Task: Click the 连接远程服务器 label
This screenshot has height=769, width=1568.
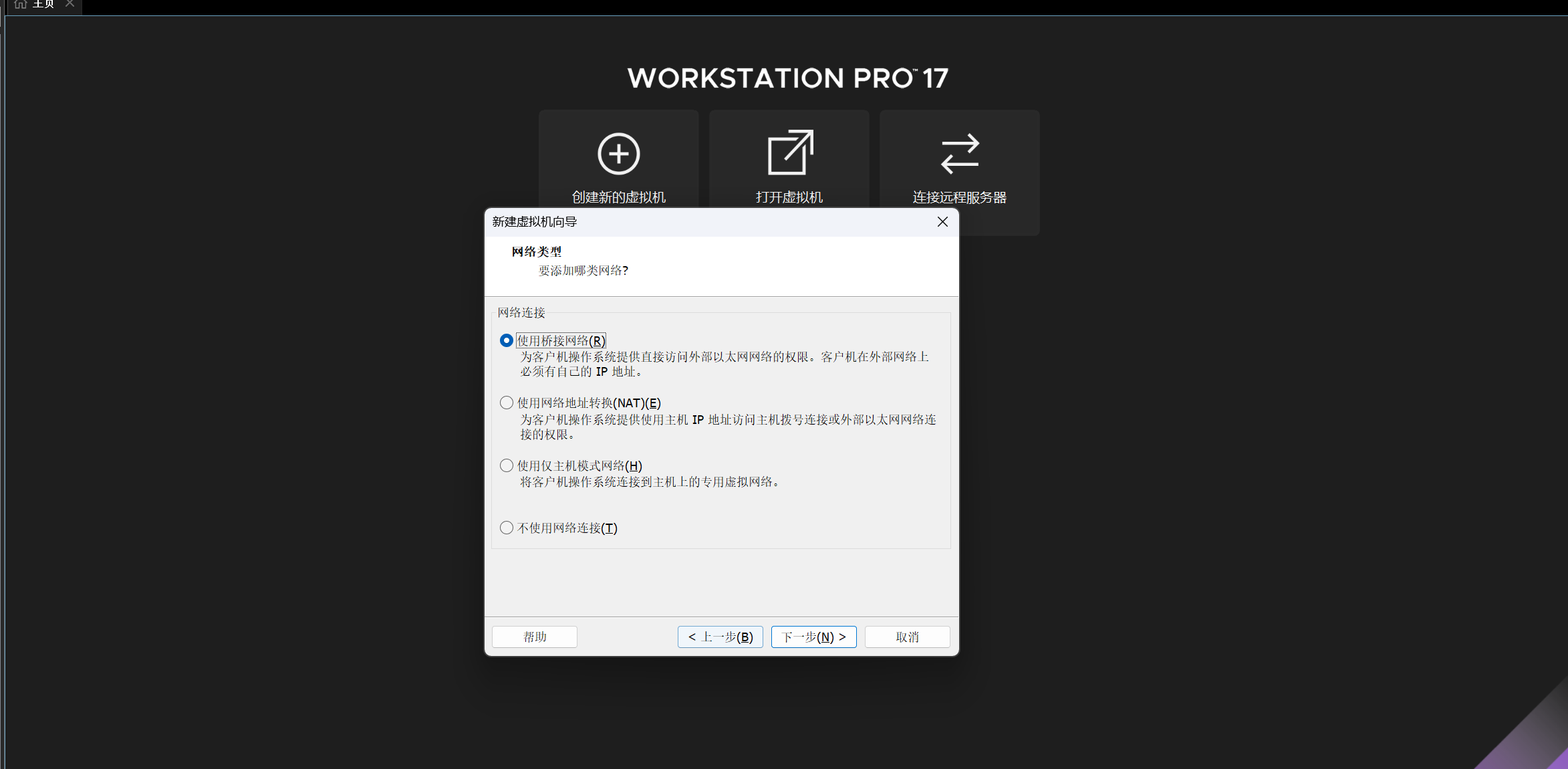Action: click(960, 197)
